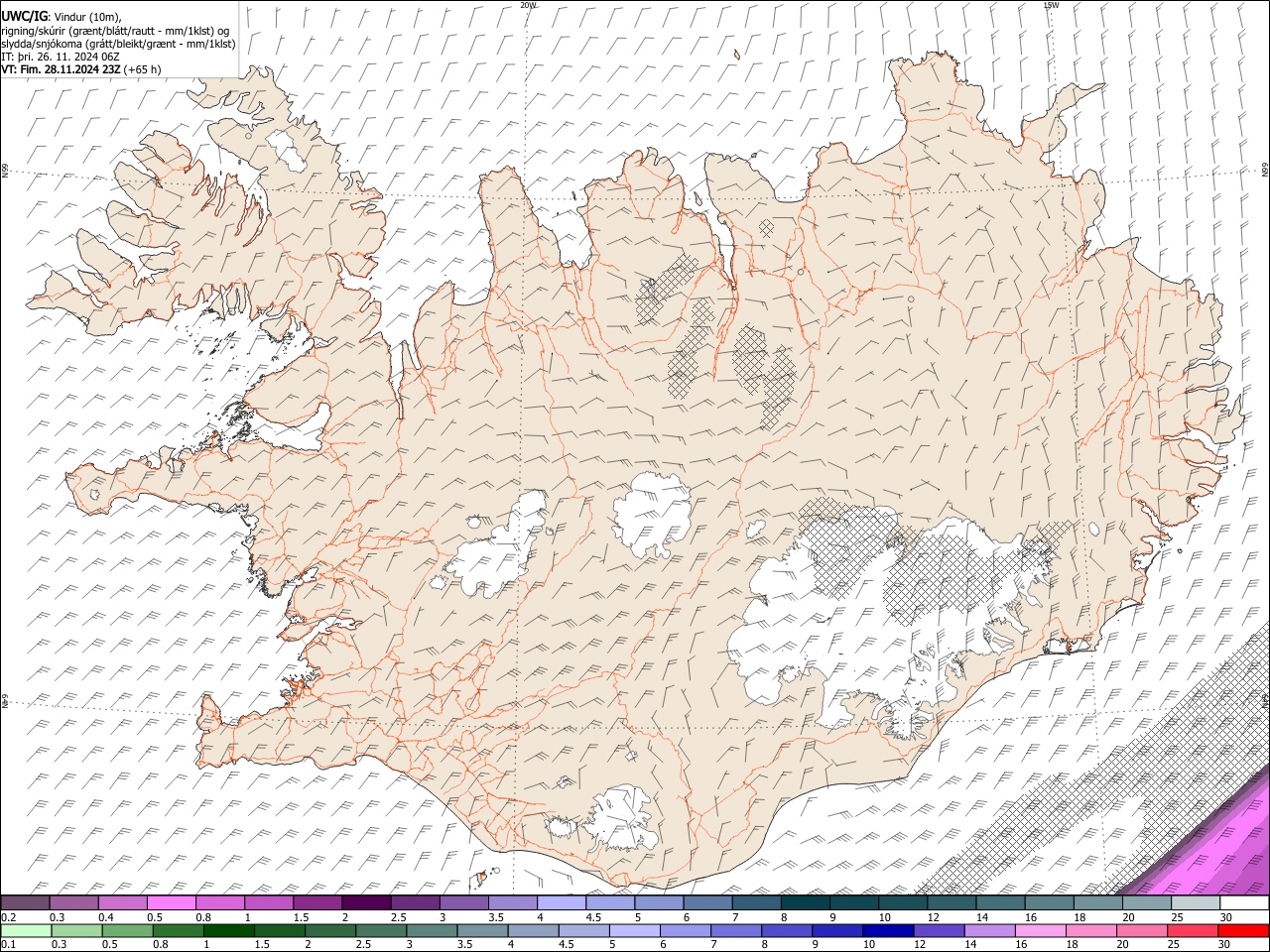Screen dimensions: 1270x952
Task: Select upper legend swatch between 1 and 1.5
Action: click(268, 903)
